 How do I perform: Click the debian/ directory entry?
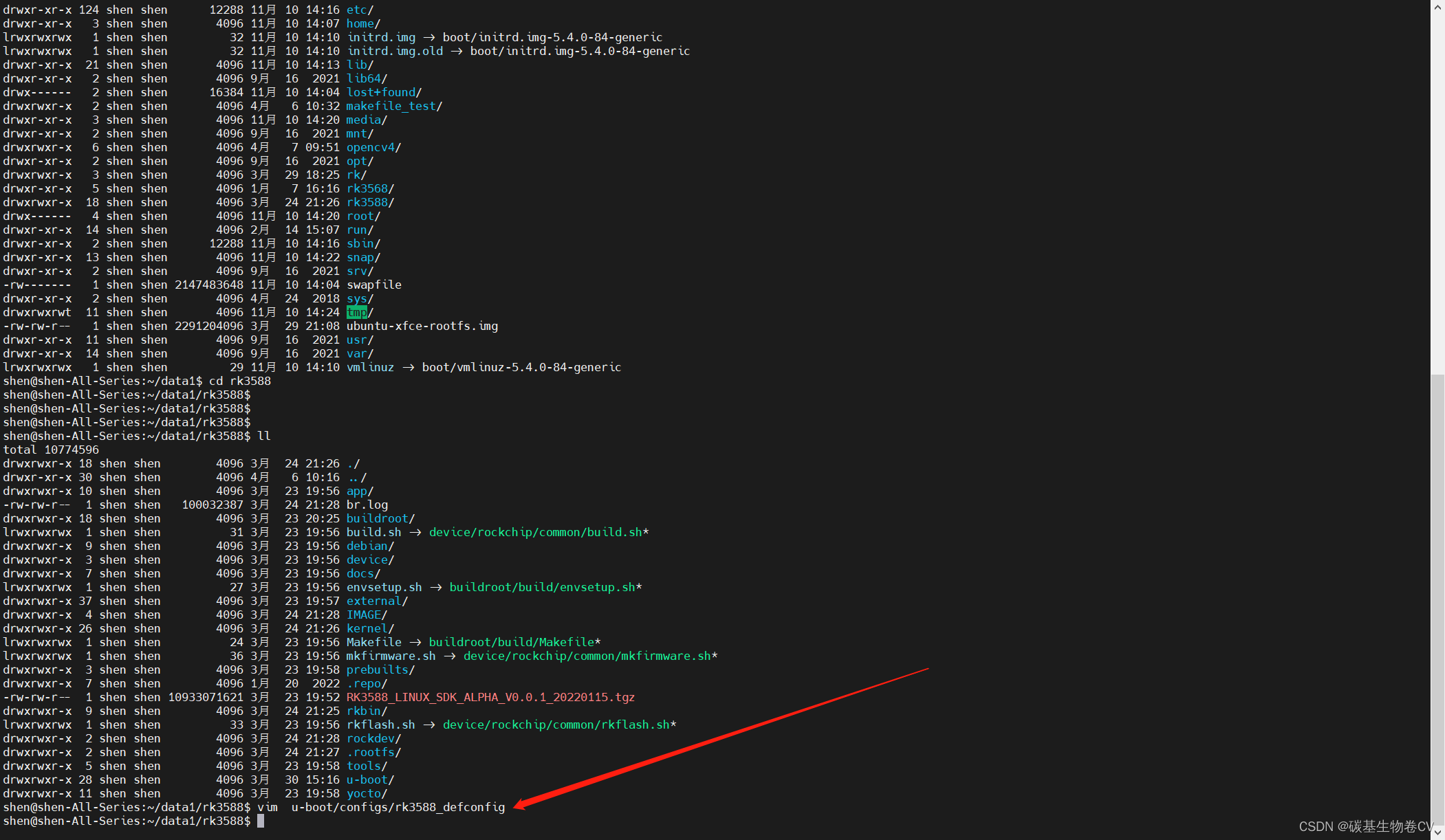click(371, 546)
